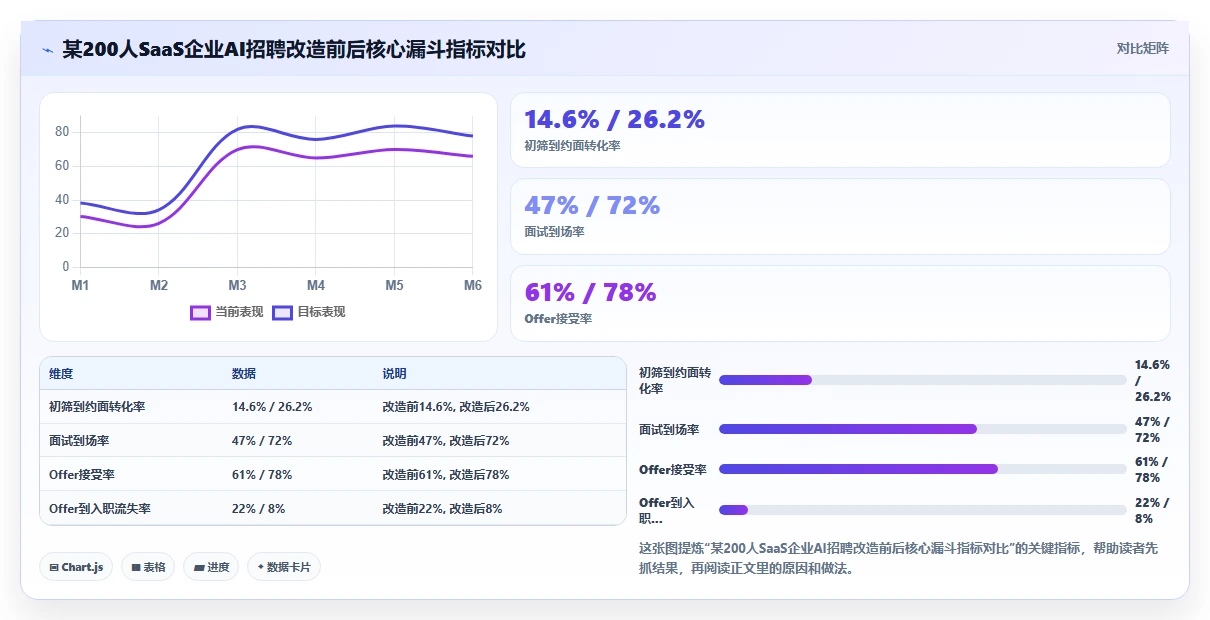Viewport: 1210px width, 620px height.
Task: Click table cell 面试到场率
Action: coord(79,441)
